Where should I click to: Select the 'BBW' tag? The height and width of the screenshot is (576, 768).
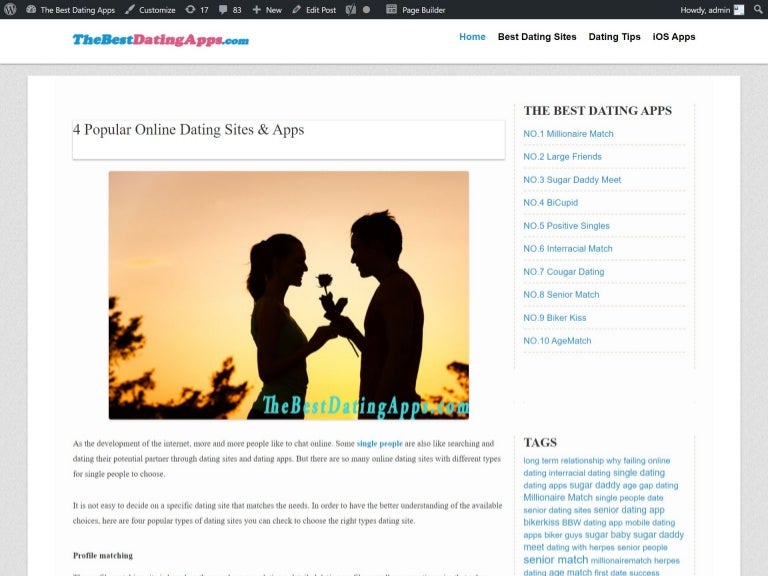[x=571, y=523]
